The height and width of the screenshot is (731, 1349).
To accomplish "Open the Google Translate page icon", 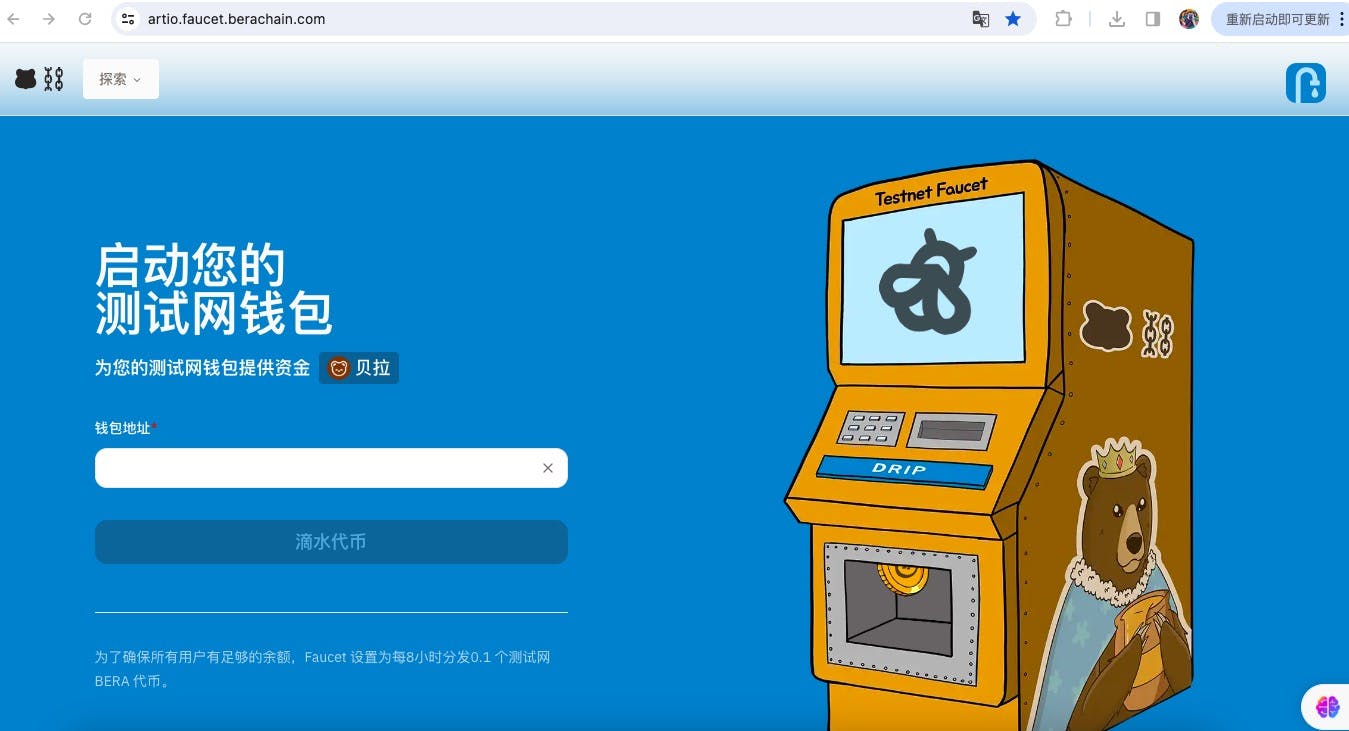I will [981, 19].
